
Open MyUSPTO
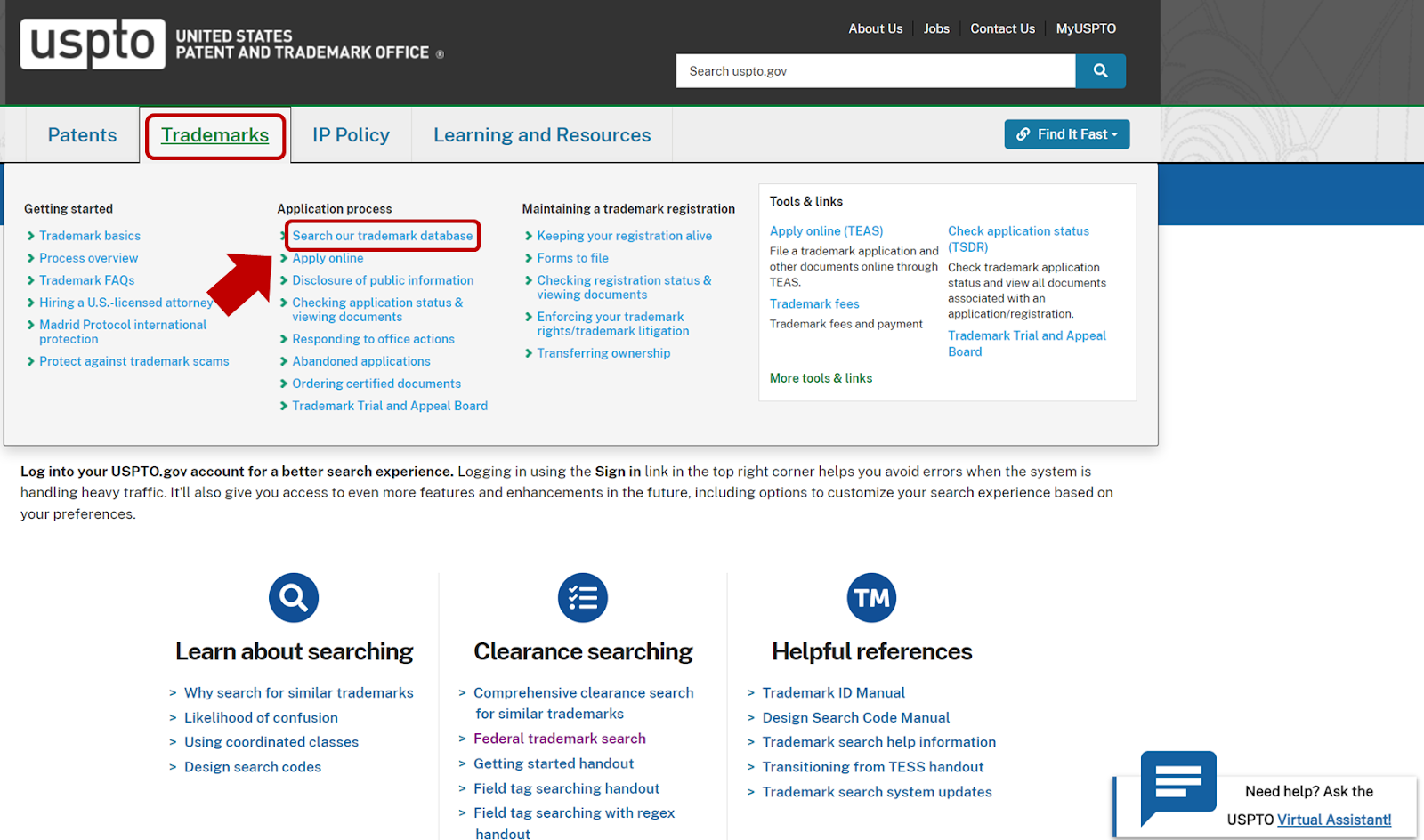tap(1086, 28)
